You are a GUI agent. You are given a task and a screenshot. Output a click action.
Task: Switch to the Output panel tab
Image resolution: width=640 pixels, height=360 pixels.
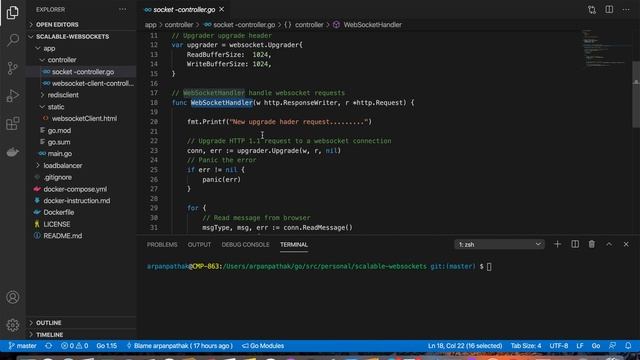199,244
